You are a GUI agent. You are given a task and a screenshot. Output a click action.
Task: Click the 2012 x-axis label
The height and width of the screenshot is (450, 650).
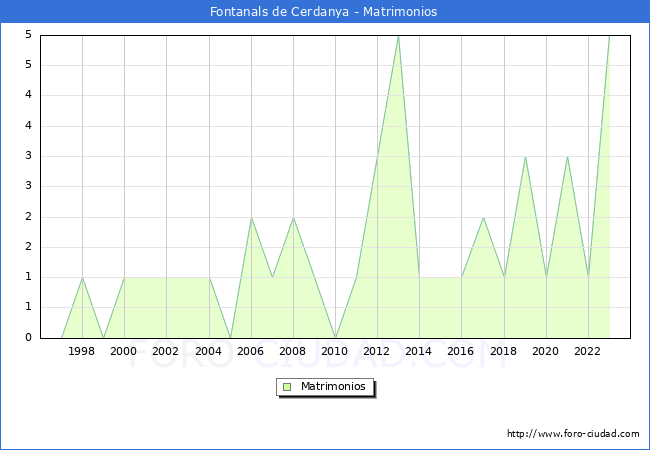[376, 351]
